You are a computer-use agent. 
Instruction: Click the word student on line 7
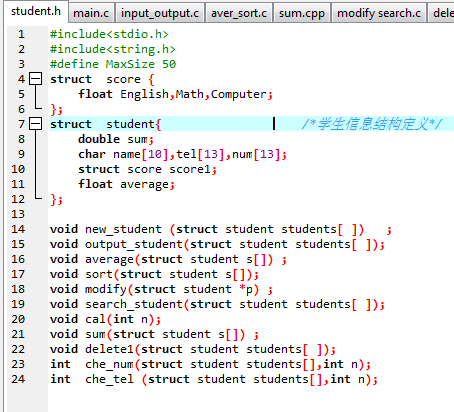(x=130, y=124)
